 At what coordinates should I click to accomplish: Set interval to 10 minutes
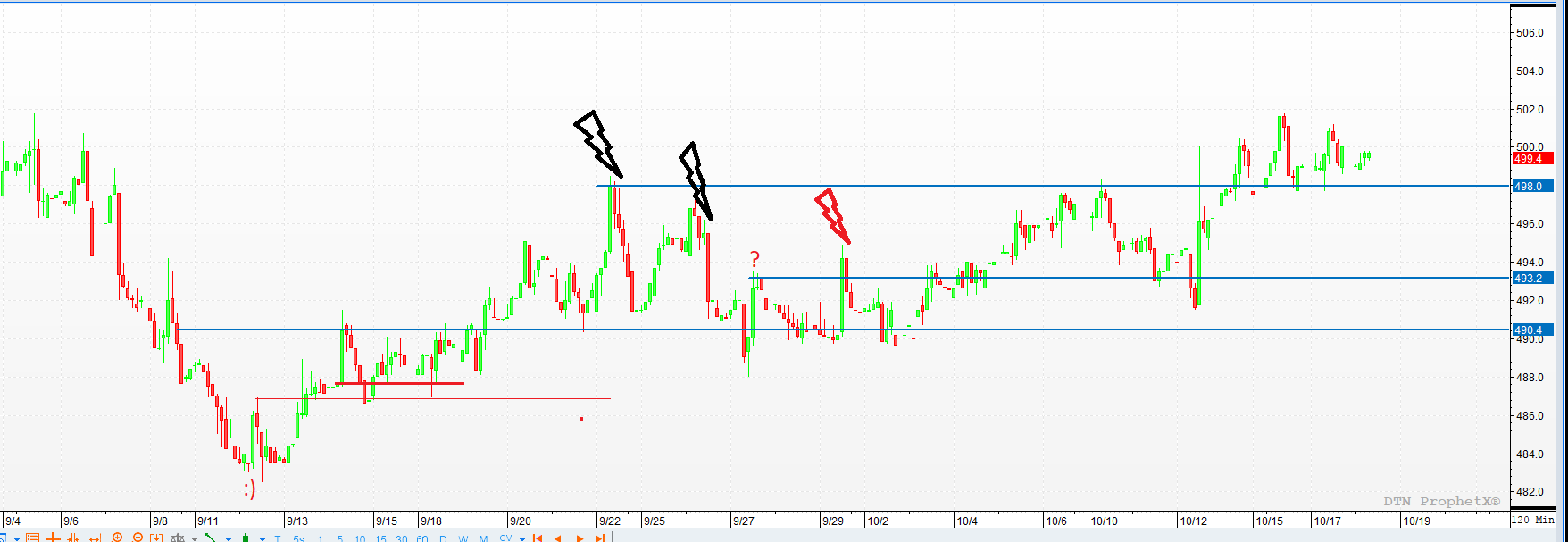point(360,538)
